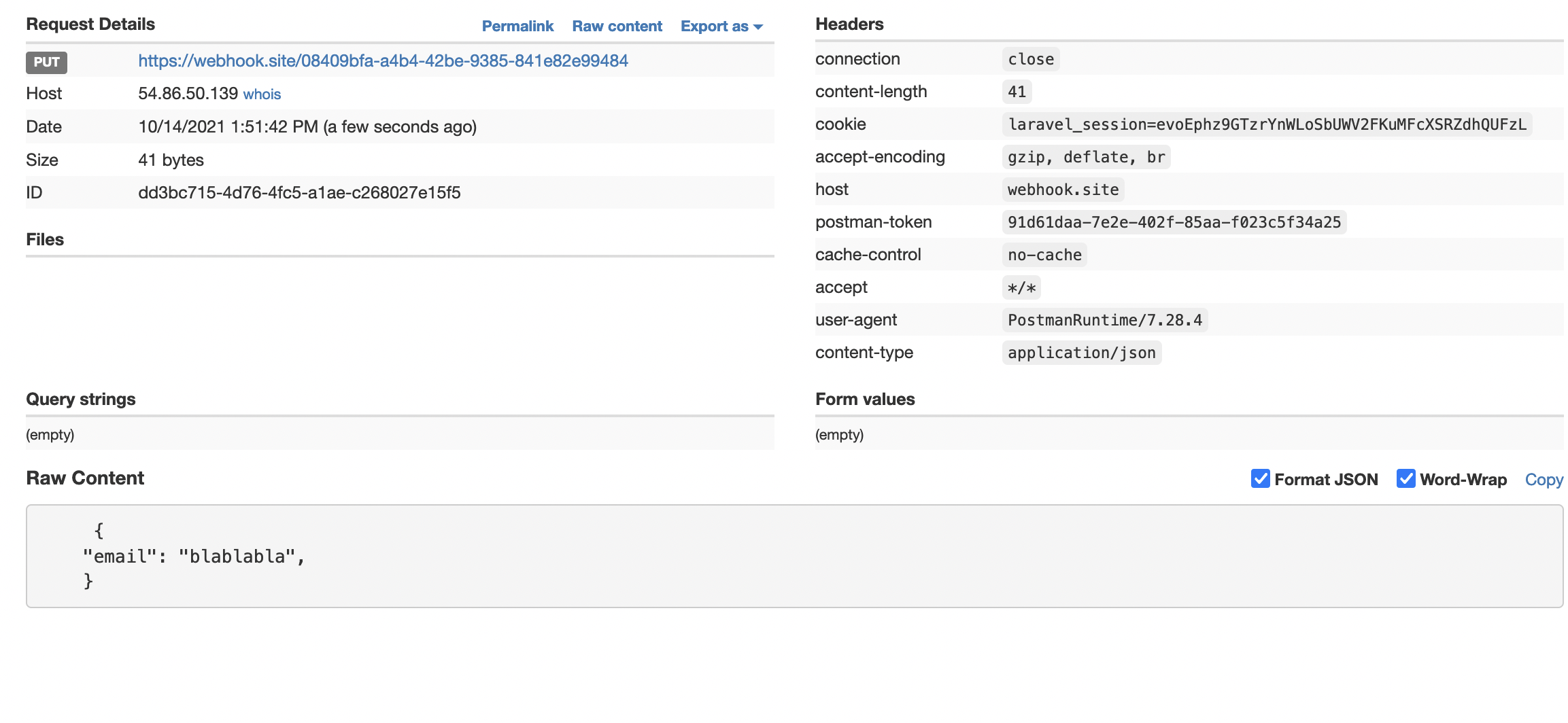The image size is (1568, 723).
Task: Click the Permalink link
Action: [517, 26]
